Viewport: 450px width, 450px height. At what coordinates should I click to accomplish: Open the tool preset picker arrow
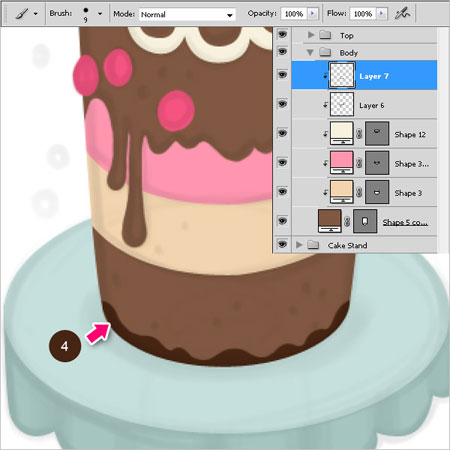pos(35,14)
